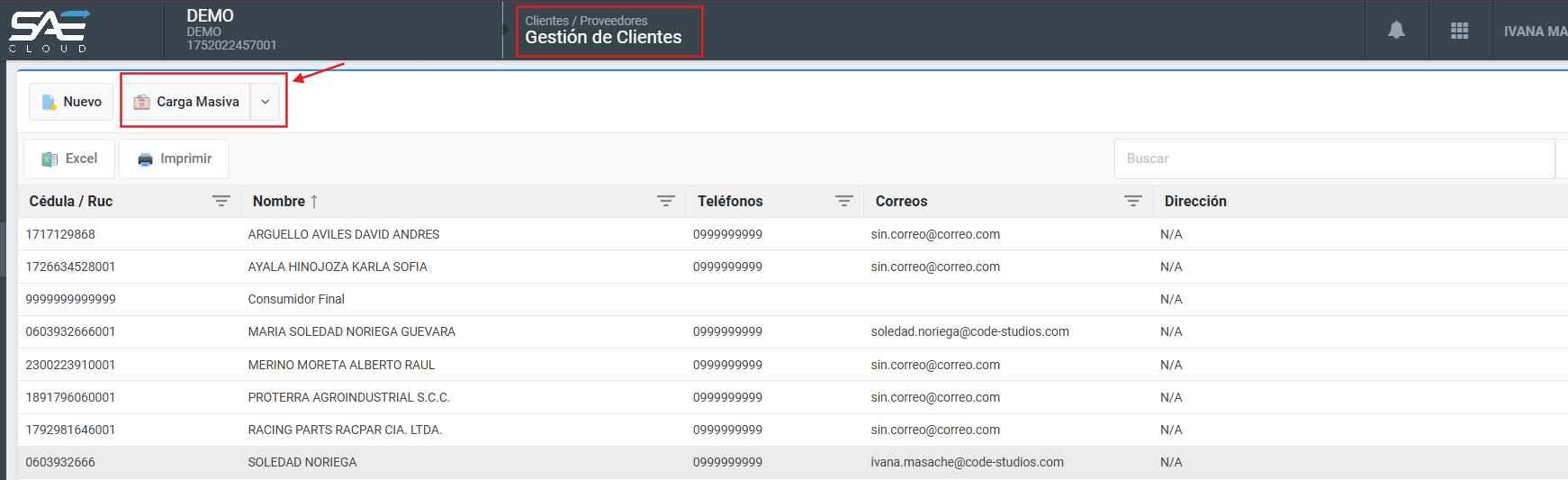Select the PROTERRA AGROINDUSTRIAL S.C.C. row
This screenshot has height=480, width=1568.
coord(348,397)
